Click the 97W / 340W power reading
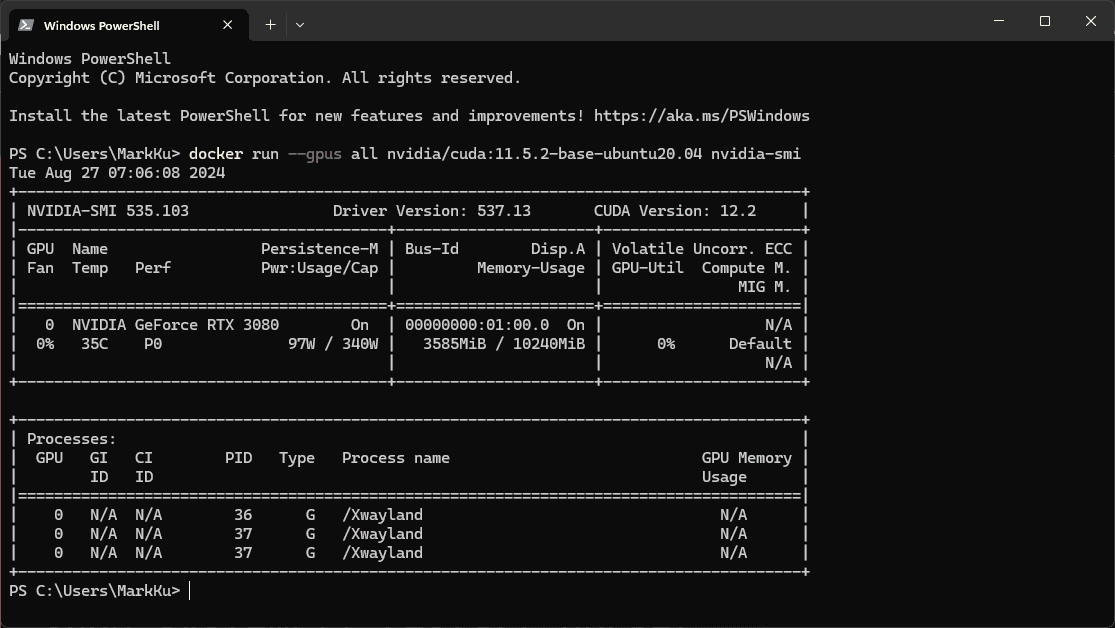Image resolution: width=1115 pixels, height=628 pixels. click(x=332, y=344)
